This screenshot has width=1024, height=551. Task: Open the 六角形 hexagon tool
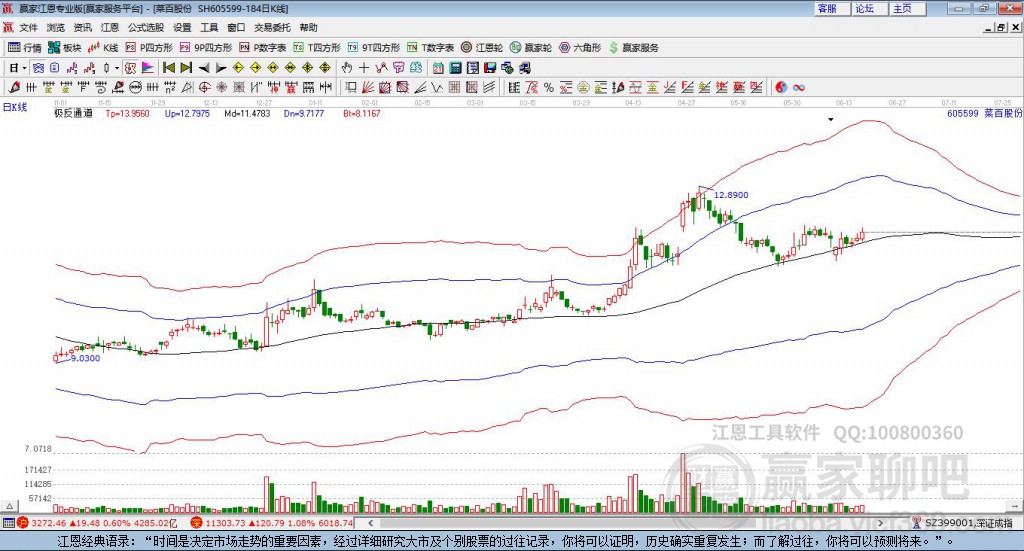580,48
